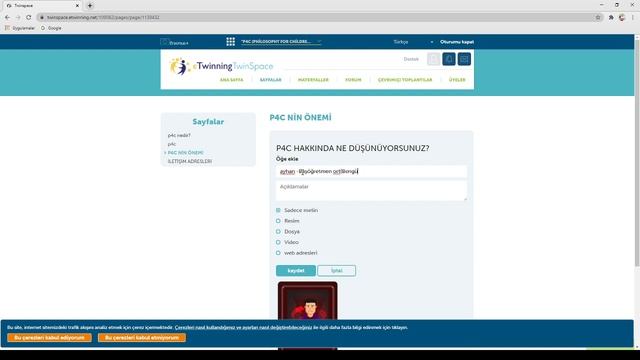Open the Google bookmark
This screenshot has height=360, width=640.
(x=51, y=28)
